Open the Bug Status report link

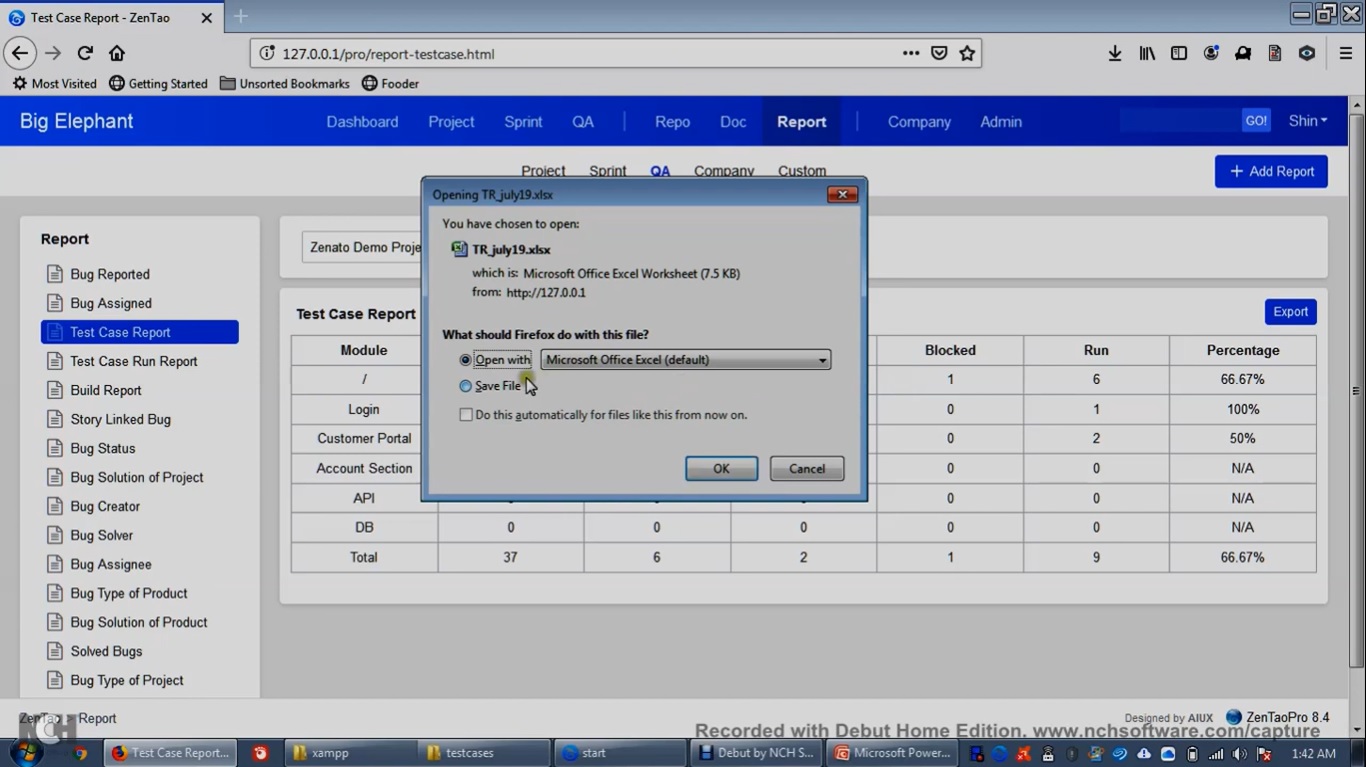103,448
